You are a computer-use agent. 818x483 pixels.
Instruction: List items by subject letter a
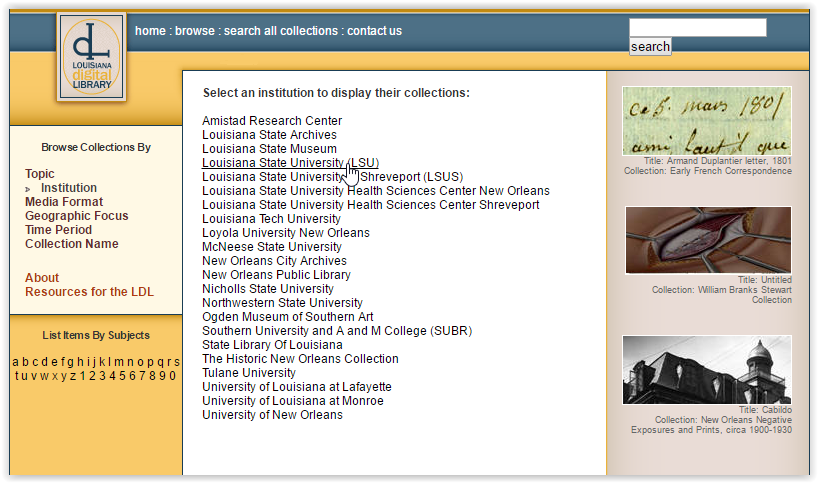(16, 362)
